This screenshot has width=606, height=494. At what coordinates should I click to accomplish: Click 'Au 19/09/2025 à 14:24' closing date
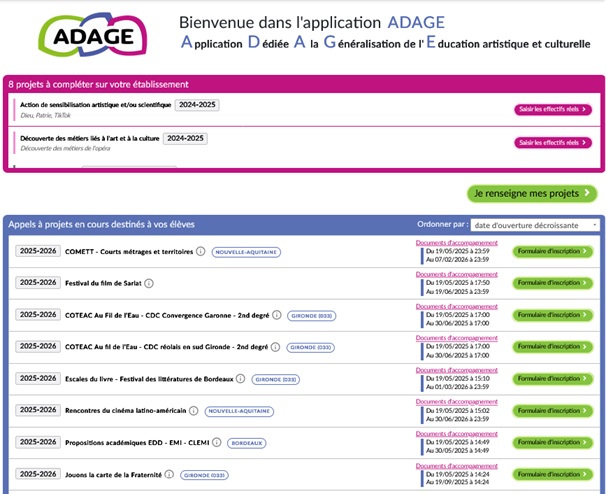(x=458, y=482)
